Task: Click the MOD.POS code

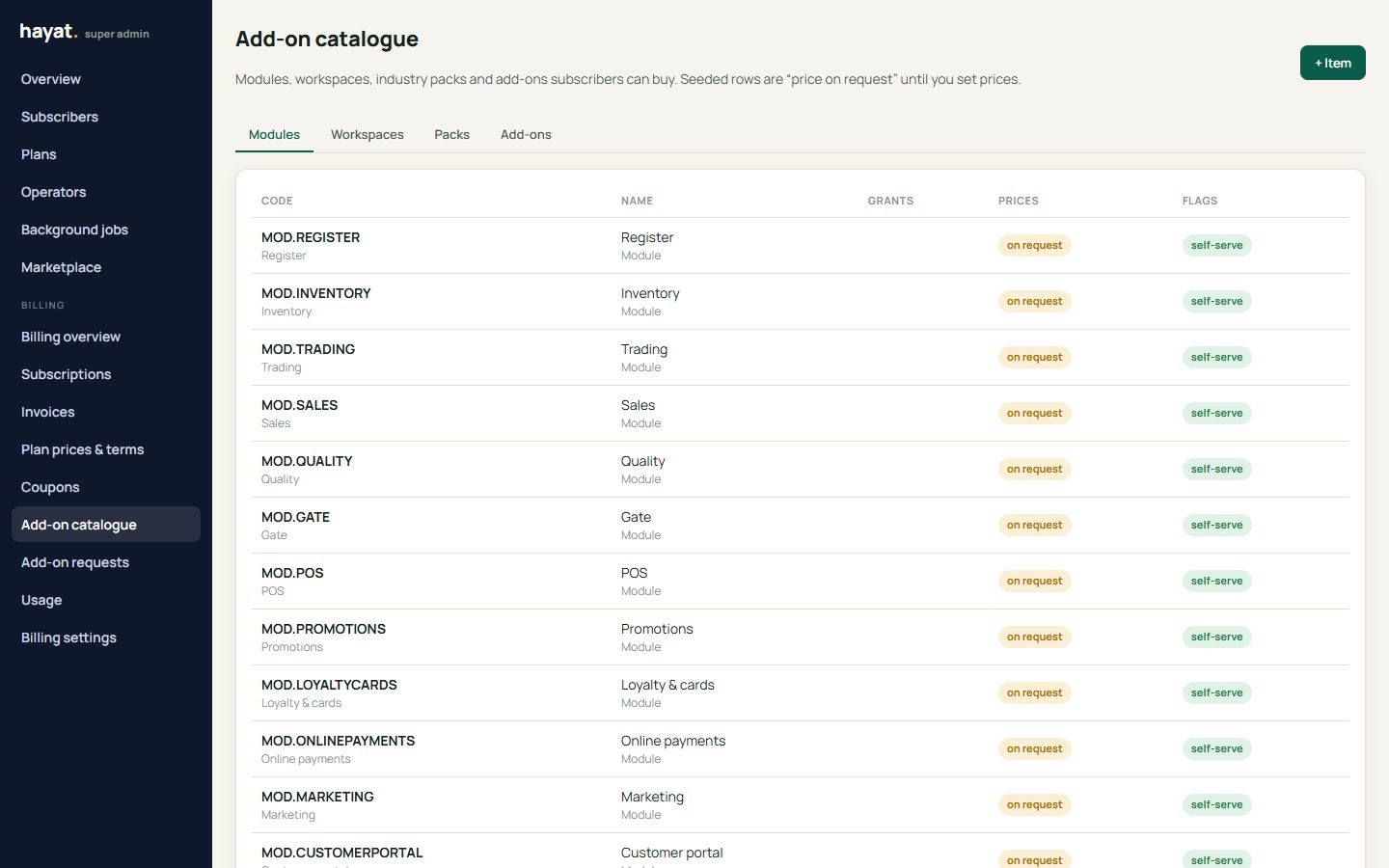Action: coord(292,573)
